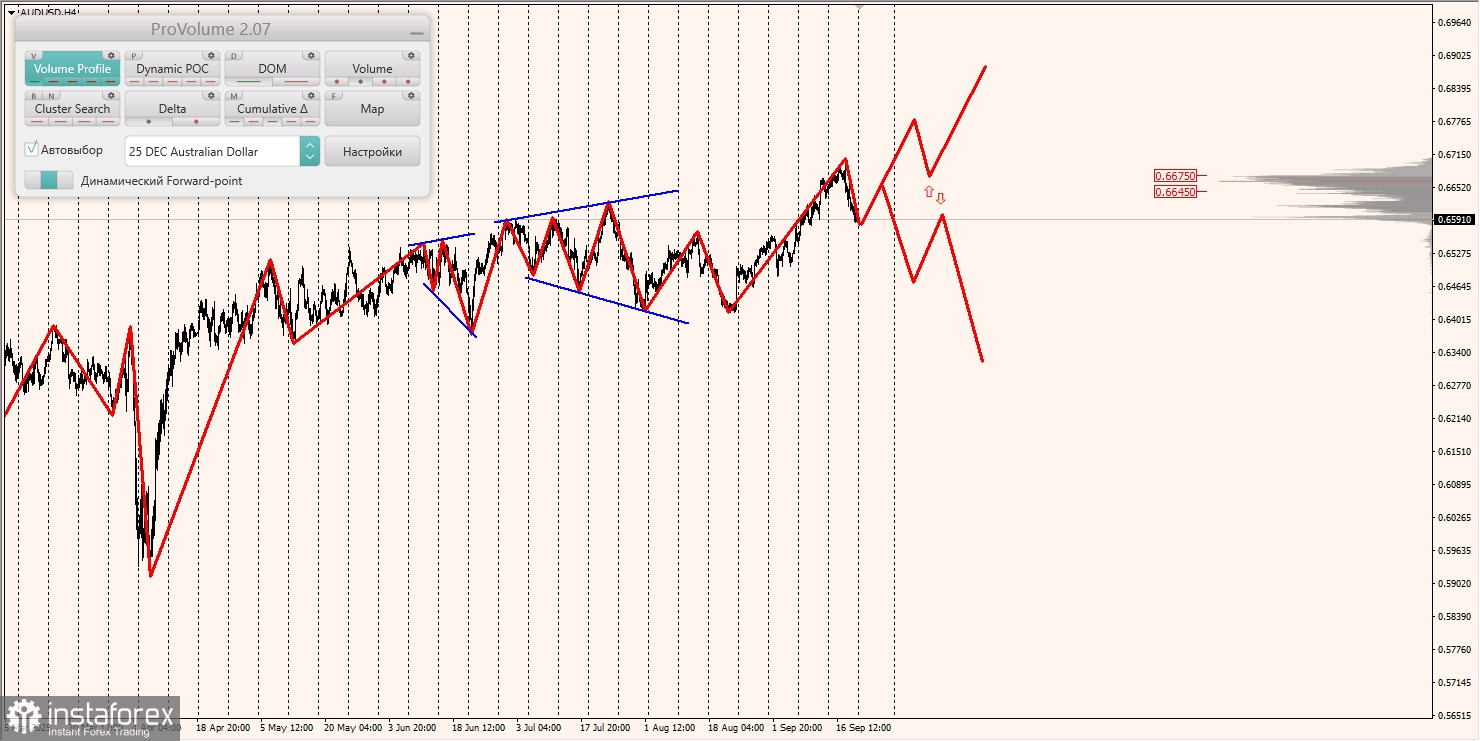
Task: Click the B hotkey tag on Cluster Search
Action: [x=34, y=96]
